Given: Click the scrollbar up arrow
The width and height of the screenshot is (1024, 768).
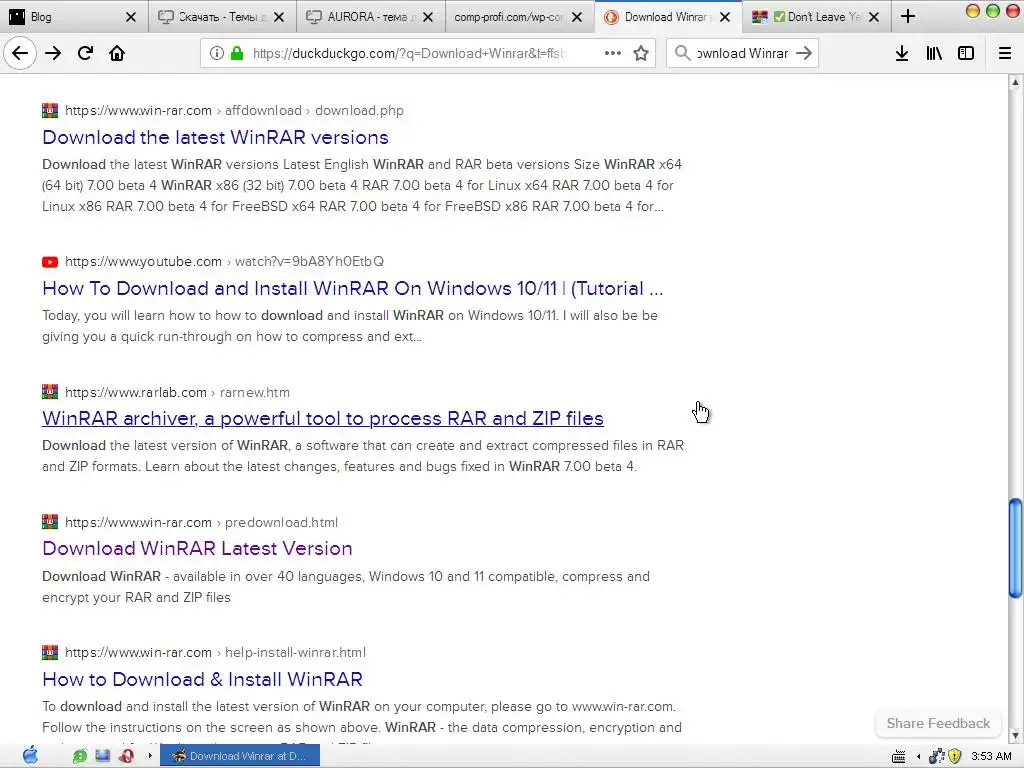Looking at the screenshot, I should (1015, 82).
